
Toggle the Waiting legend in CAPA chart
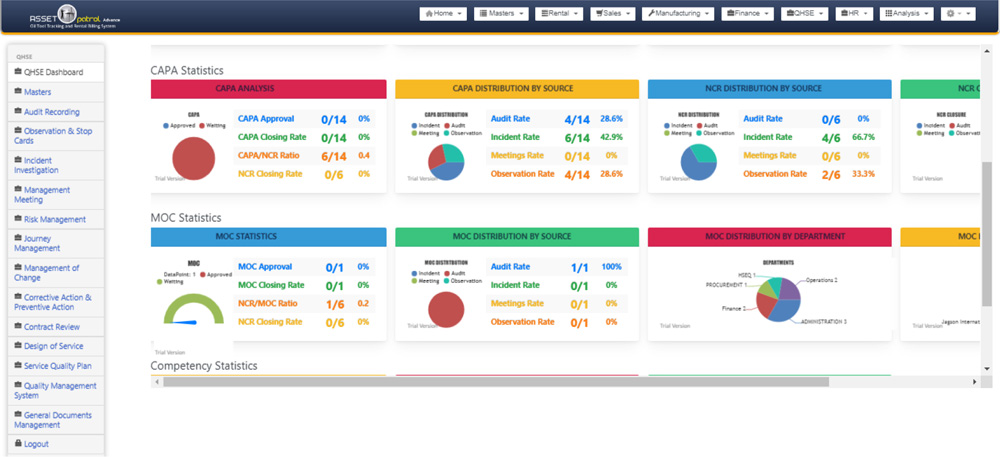click(213, 126)
